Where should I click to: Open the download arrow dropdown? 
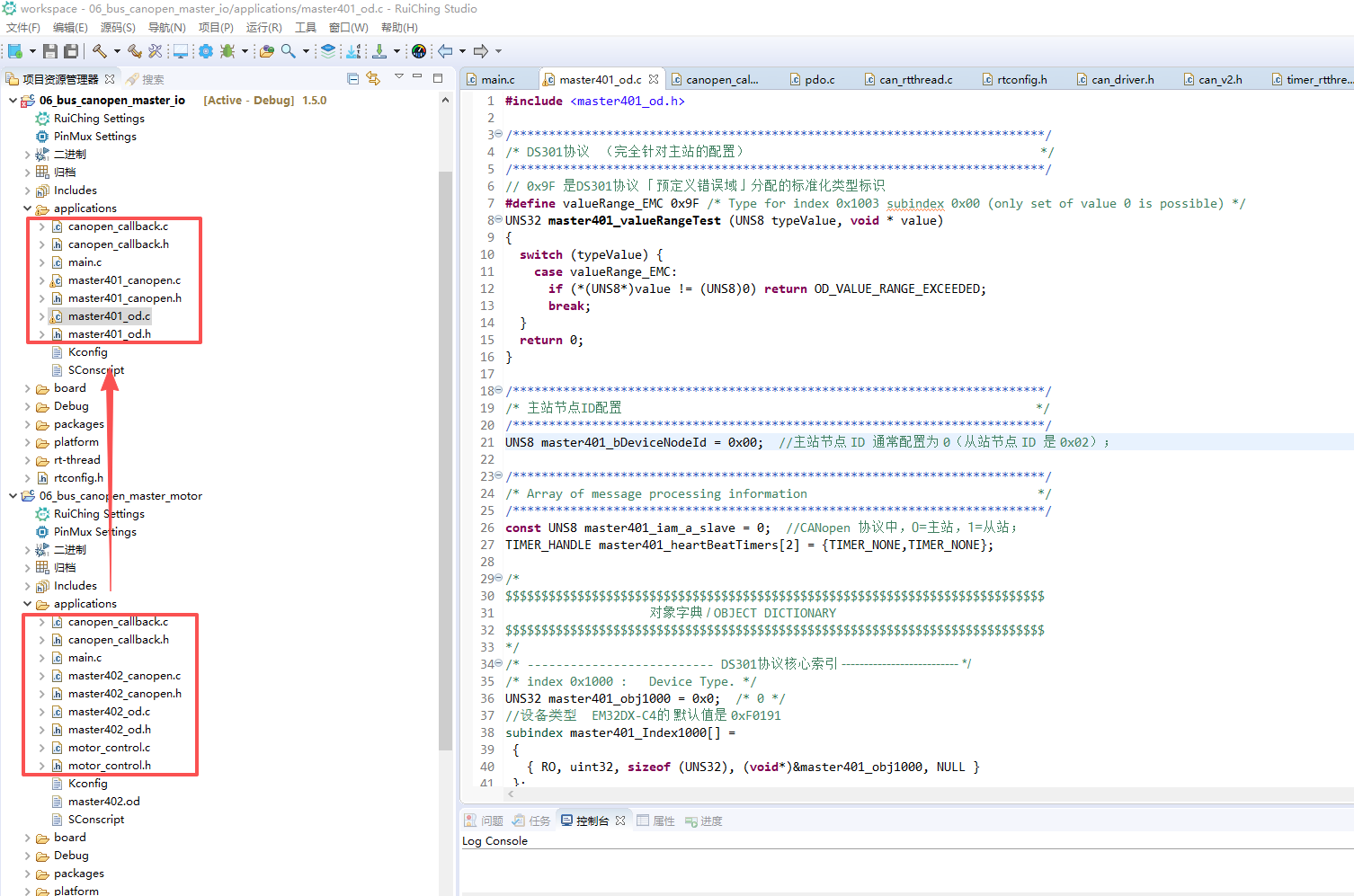coord(396,51)
